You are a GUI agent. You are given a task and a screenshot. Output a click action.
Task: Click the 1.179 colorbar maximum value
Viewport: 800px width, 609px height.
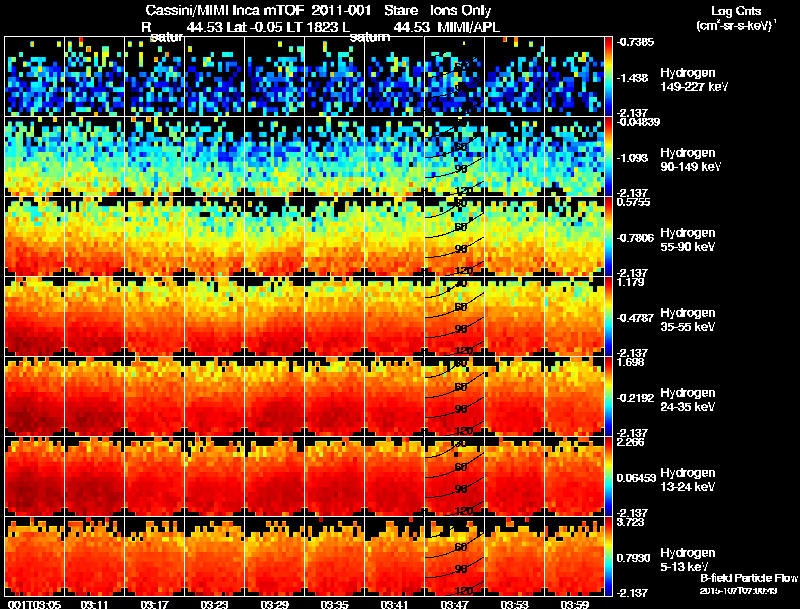click(630, 282)
